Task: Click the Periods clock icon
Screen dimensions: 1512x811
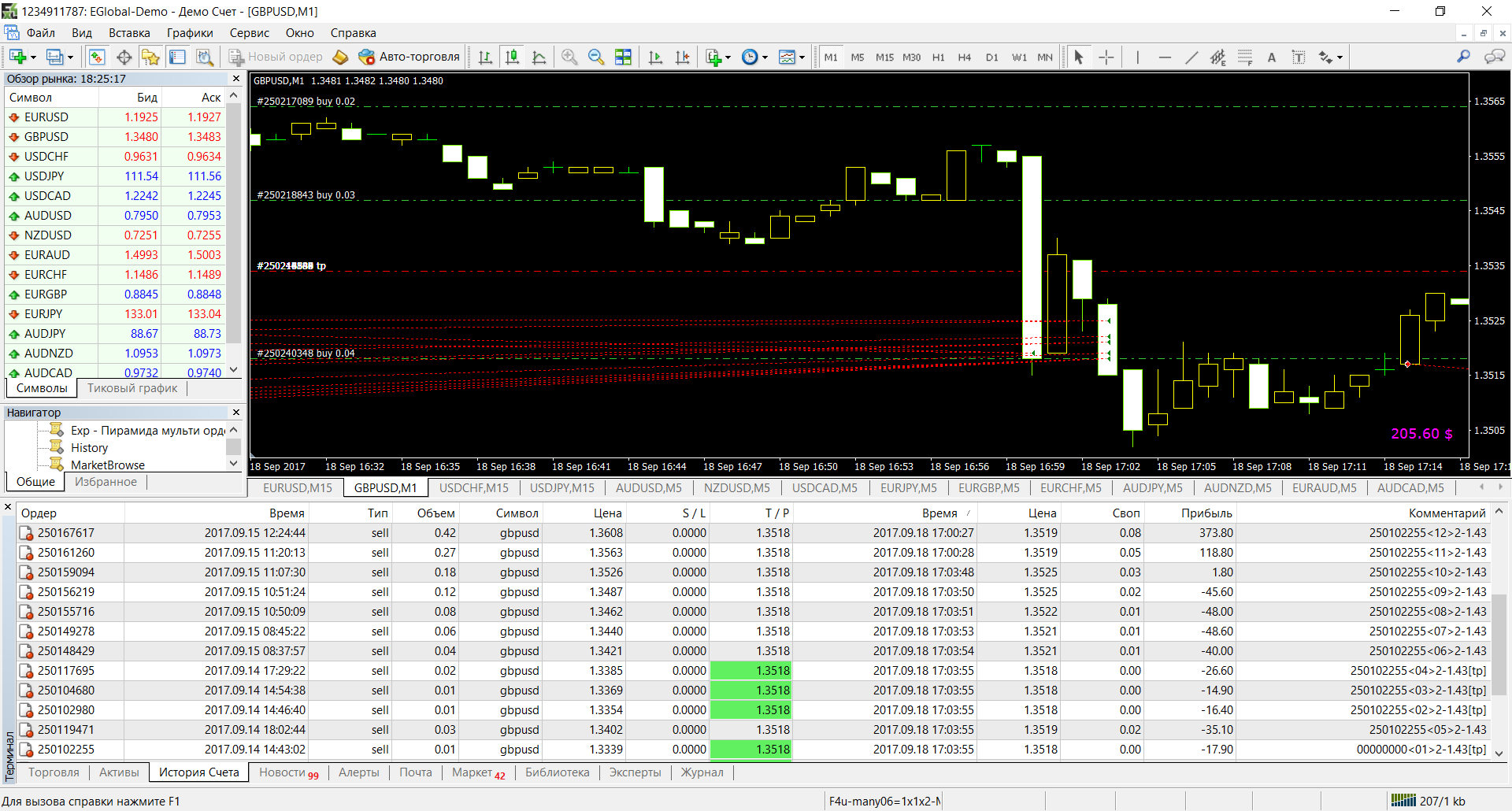Action: pyautogui.click(x=750, y=57)
